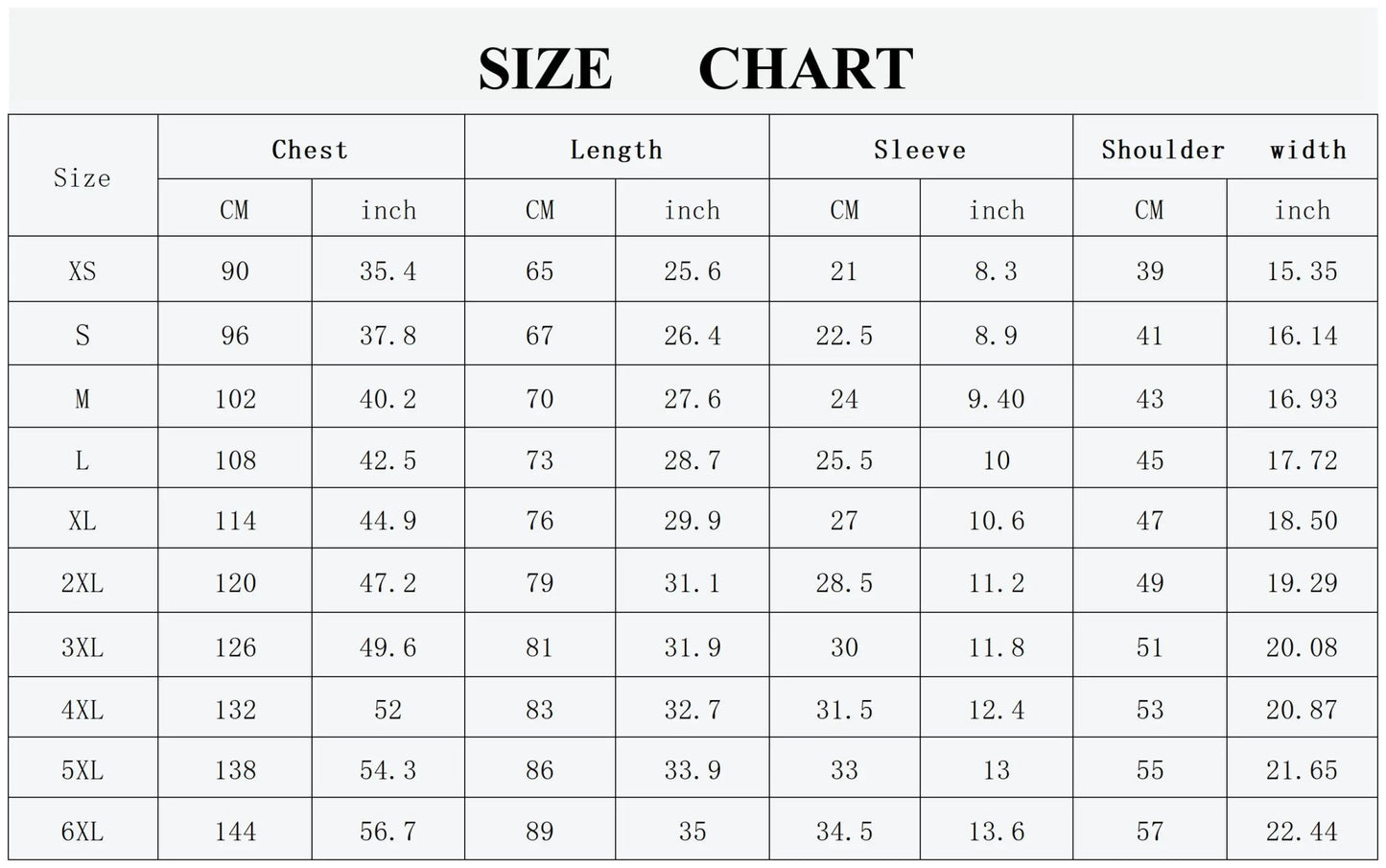Click the 3XL size row label
The image size is (1386, 868).
click(82, 647)
